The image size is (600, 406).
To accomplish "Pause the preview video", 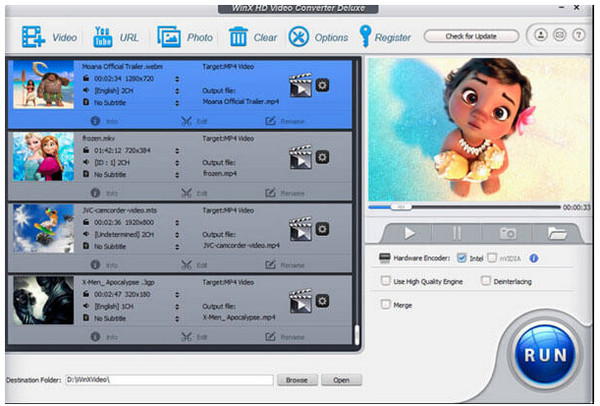I will coord(457,233).
